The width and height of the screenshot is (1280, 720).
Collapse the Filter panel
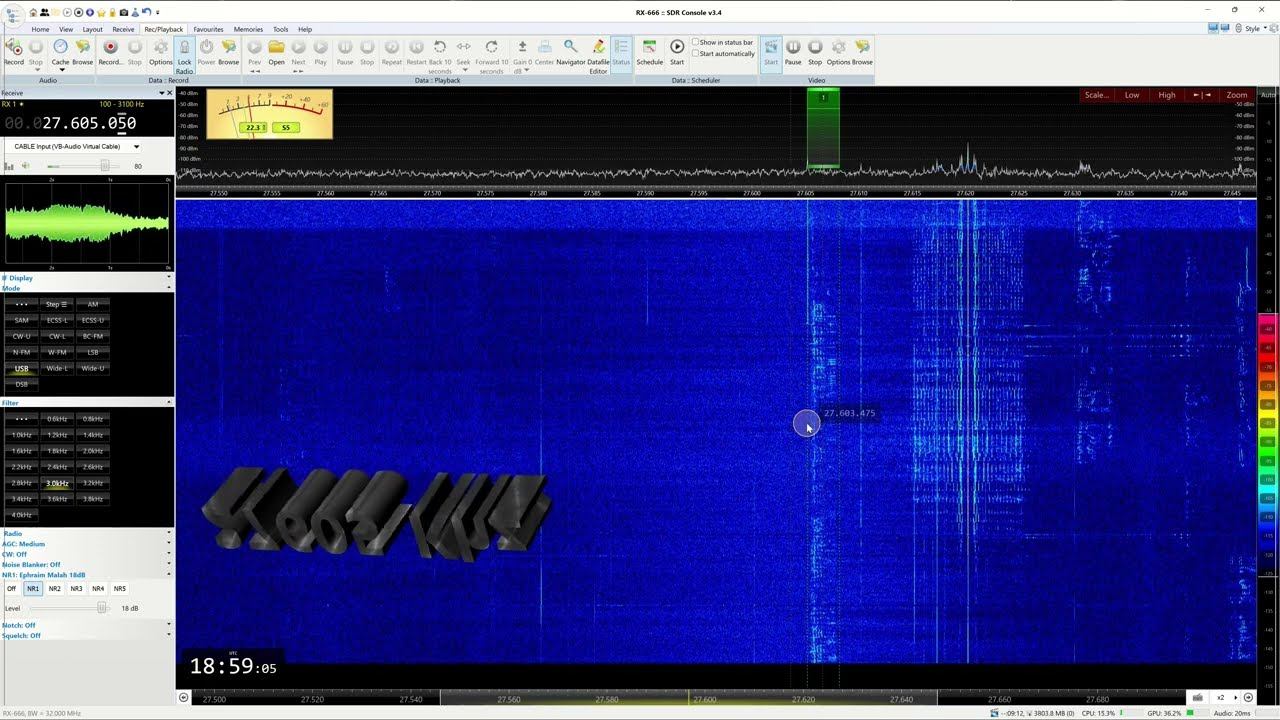[x=168, y=403]
